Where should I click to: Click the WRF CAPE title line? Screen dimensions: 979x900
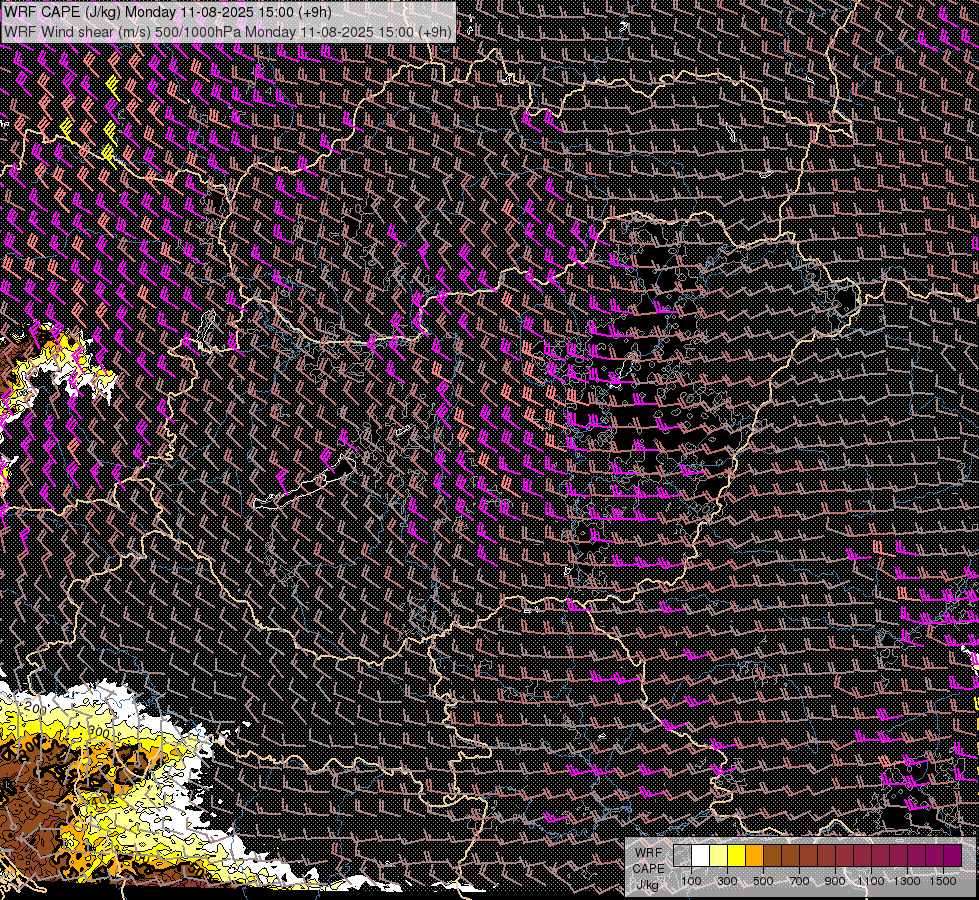click(x=167, y=12)
